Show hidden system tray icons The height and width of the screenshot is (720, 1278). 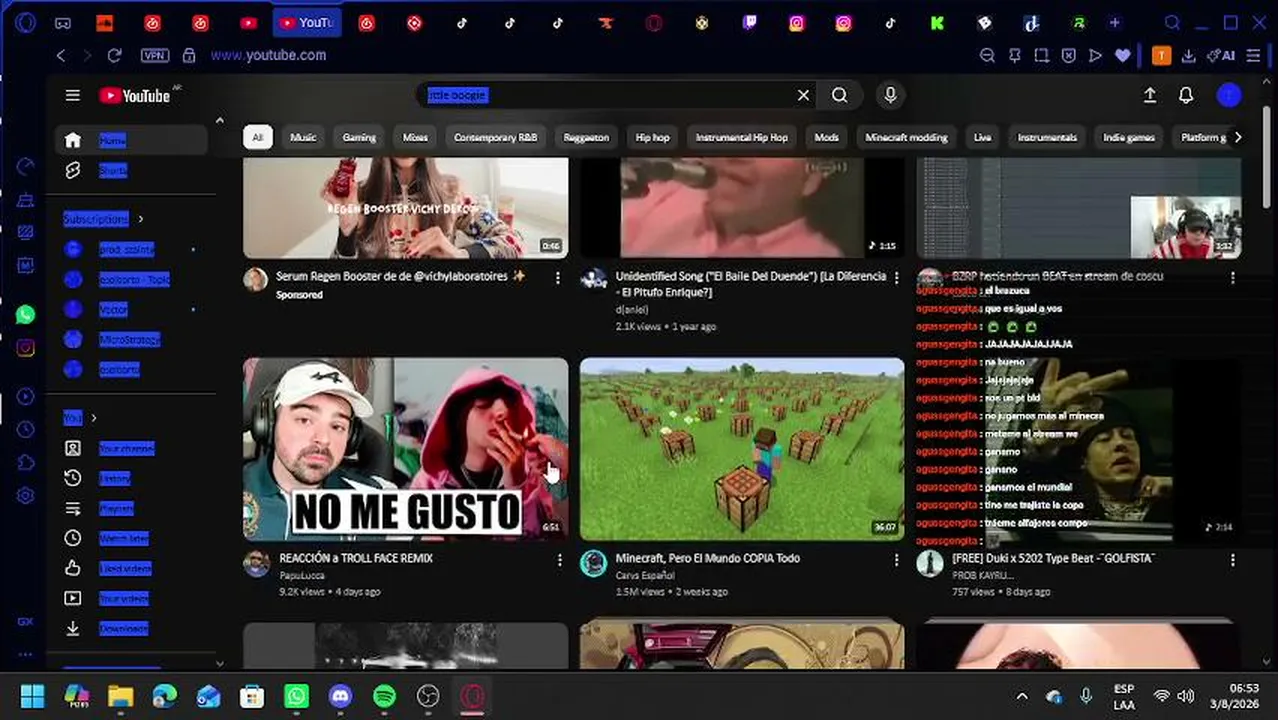tap(1022, 696)
